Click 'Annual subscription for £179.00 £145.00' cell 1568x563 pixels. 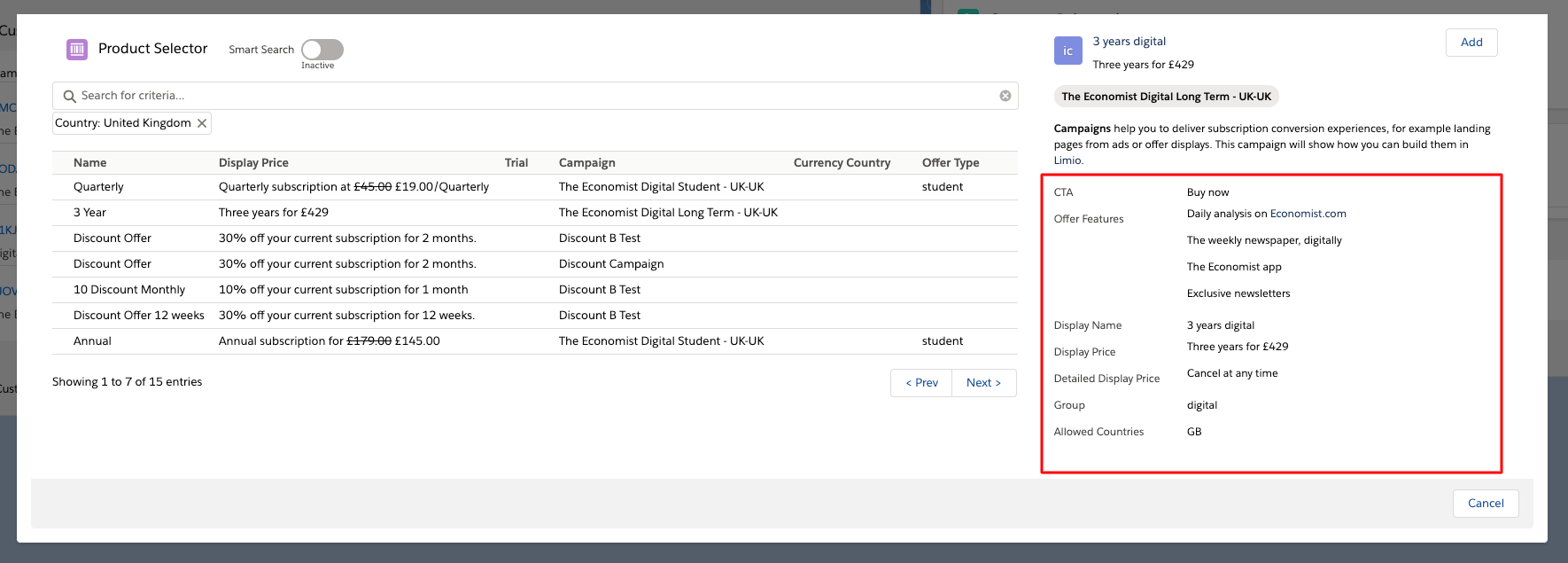point(330,341)
